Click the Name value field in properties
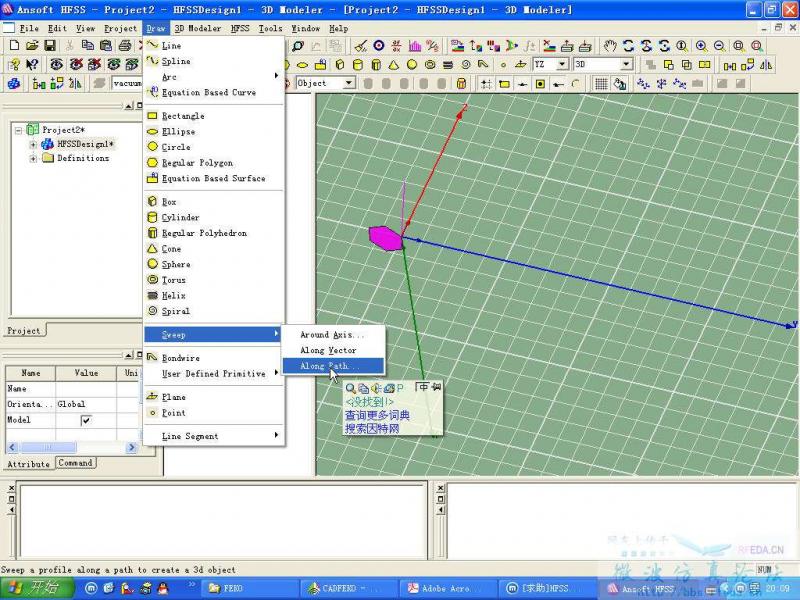The height and width of the screenshot is (600, 800). tap(86, 389)
